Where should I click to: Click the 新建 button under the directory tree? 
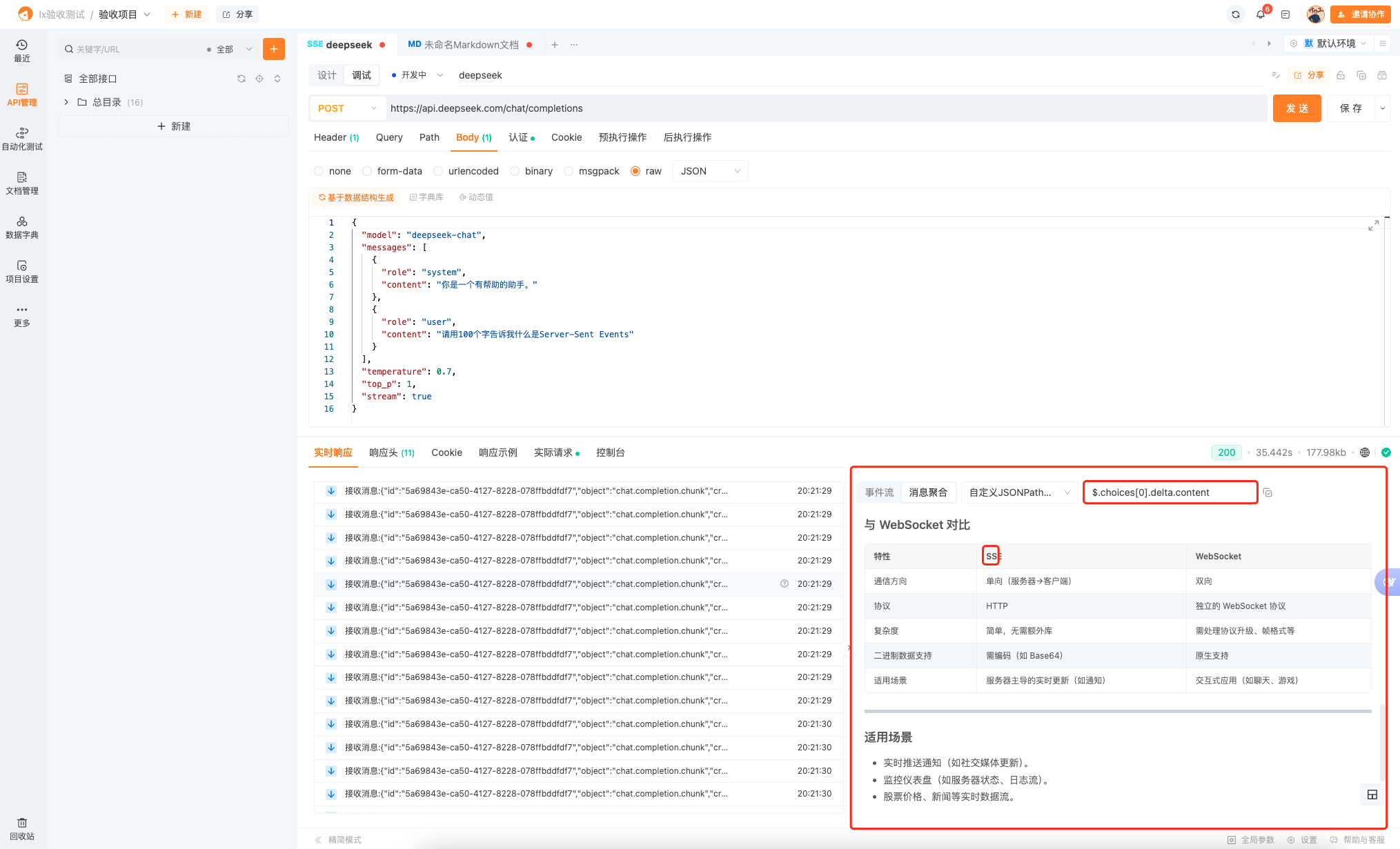(x=173, y=126)
